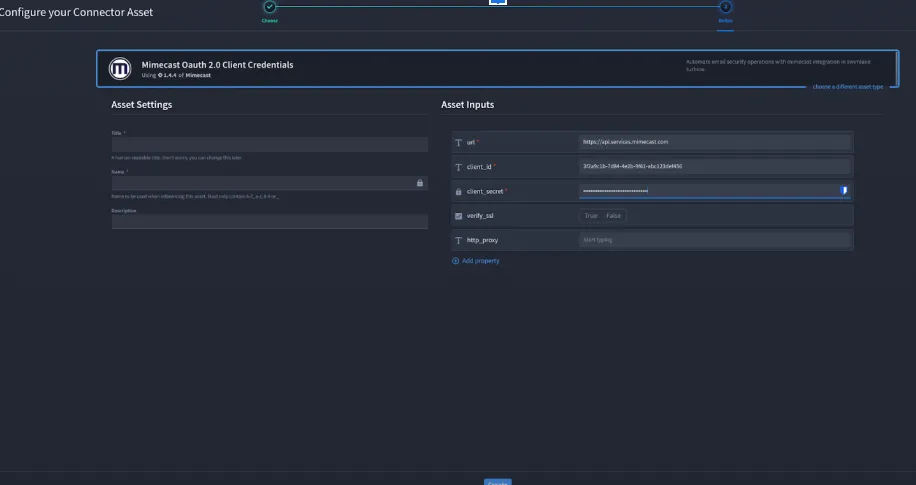Click 'Mimecast Oauth 2.0 Client Credentials' title
Viewport: 916px width, 485px height.
pyautogui.click(x=217, y=65)
